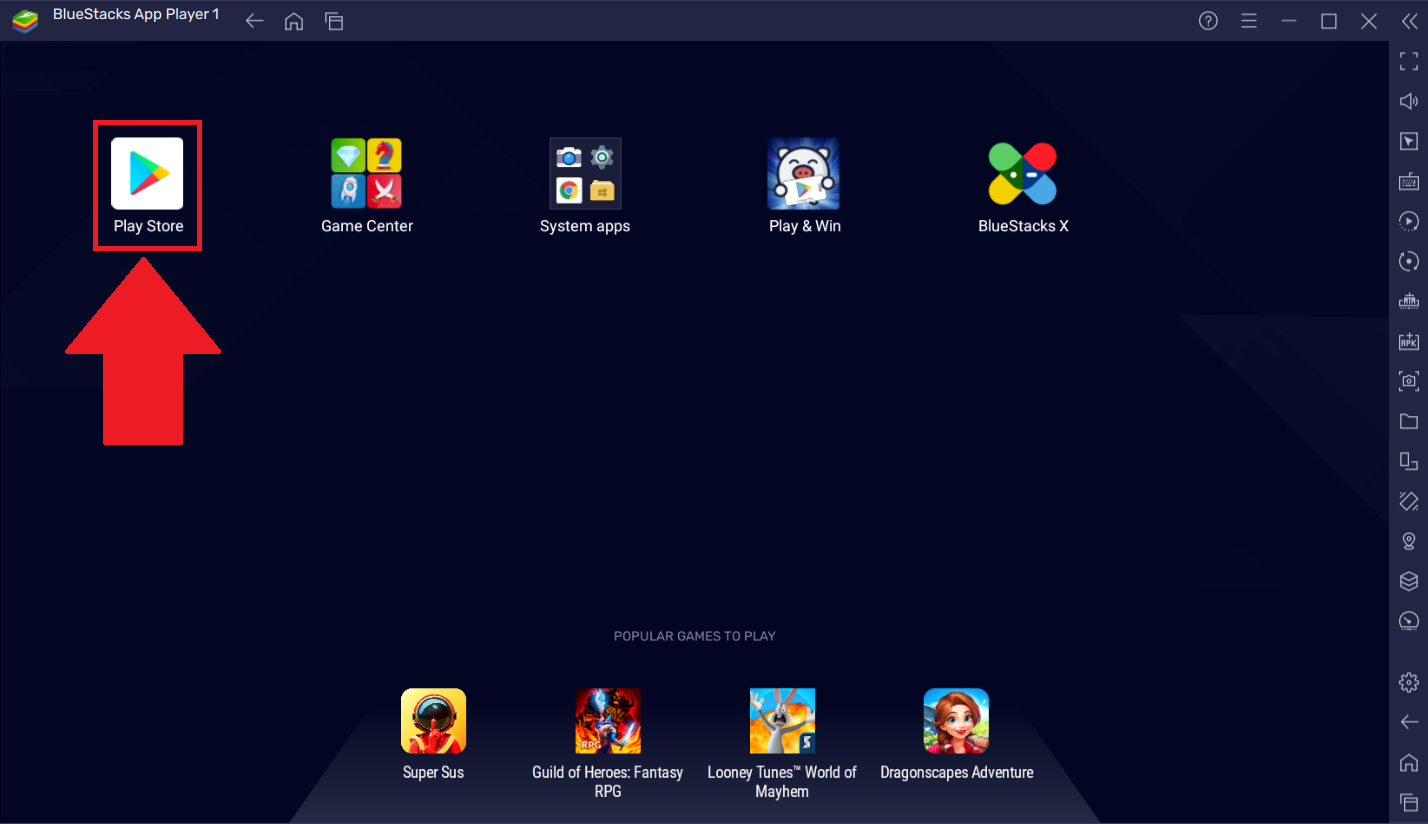
Task: Open keyboard game controls icon
Action: tap(1408, 181)
